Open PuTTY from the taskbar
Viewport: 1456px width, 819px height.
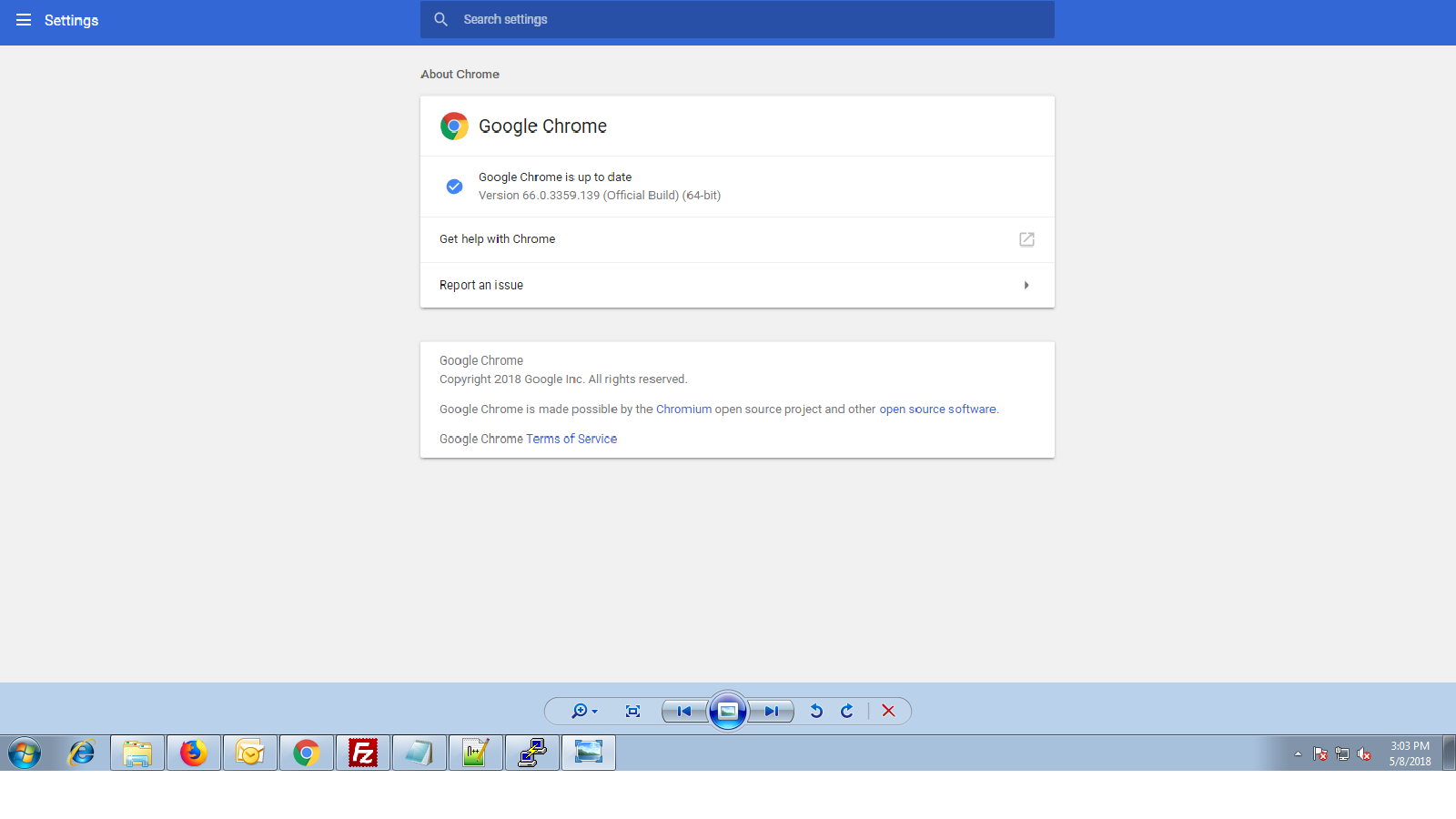[532, 753]
